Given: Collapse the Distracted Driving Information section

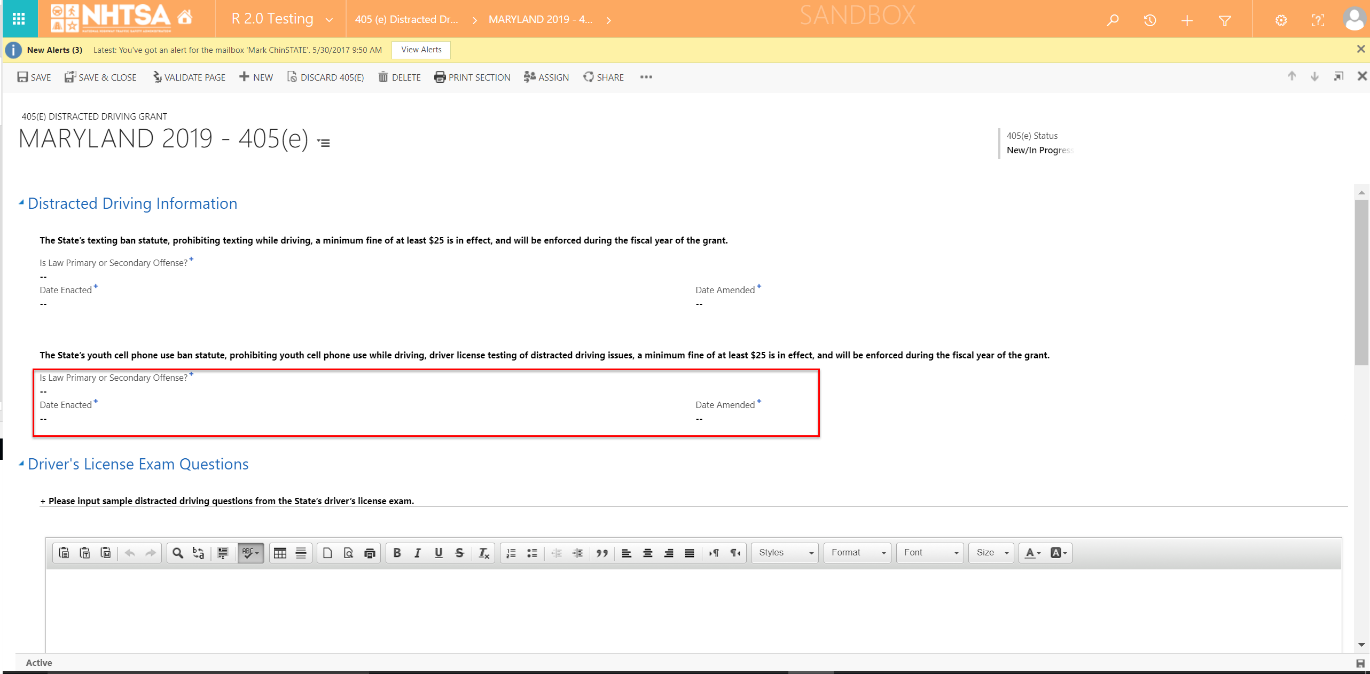Looking at the screenshot, I should (x=22, y=204).
